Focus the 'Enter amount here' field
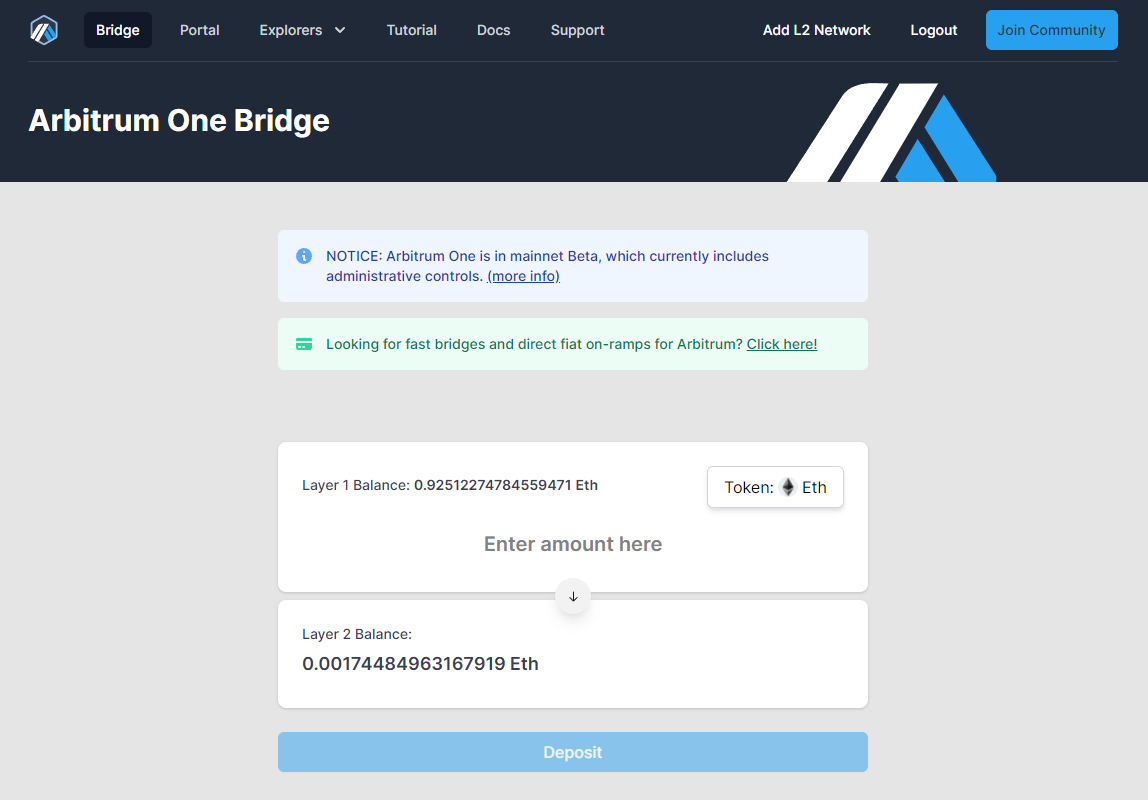 [x=573, y=544]
